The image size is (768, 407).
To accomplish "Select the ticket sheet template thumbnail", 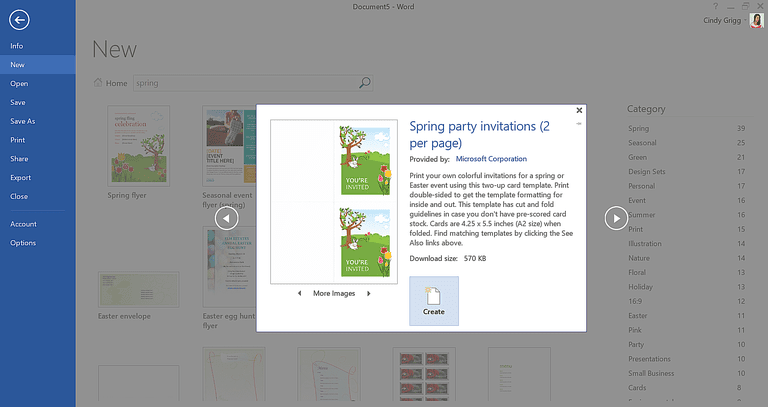I will [424, 375].
